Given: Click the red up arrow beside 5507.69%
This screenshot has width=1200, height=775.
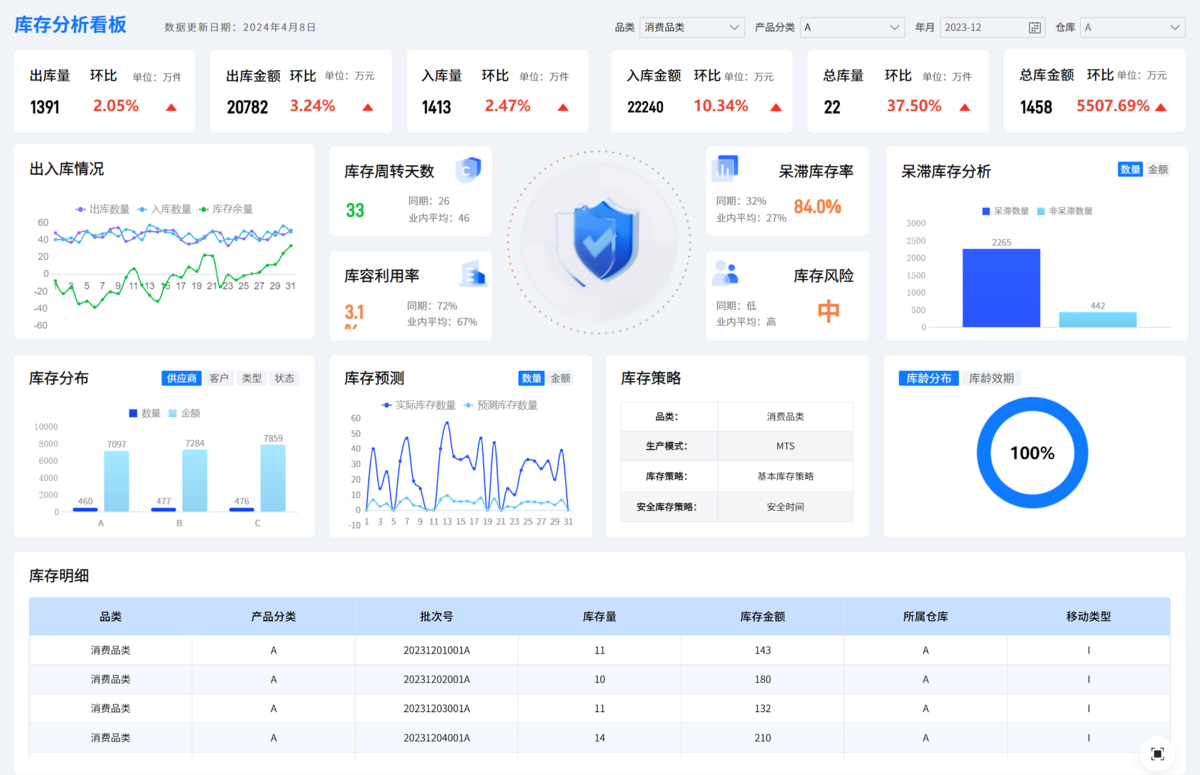Looking at the screenshot, I should pos(1161,107).
